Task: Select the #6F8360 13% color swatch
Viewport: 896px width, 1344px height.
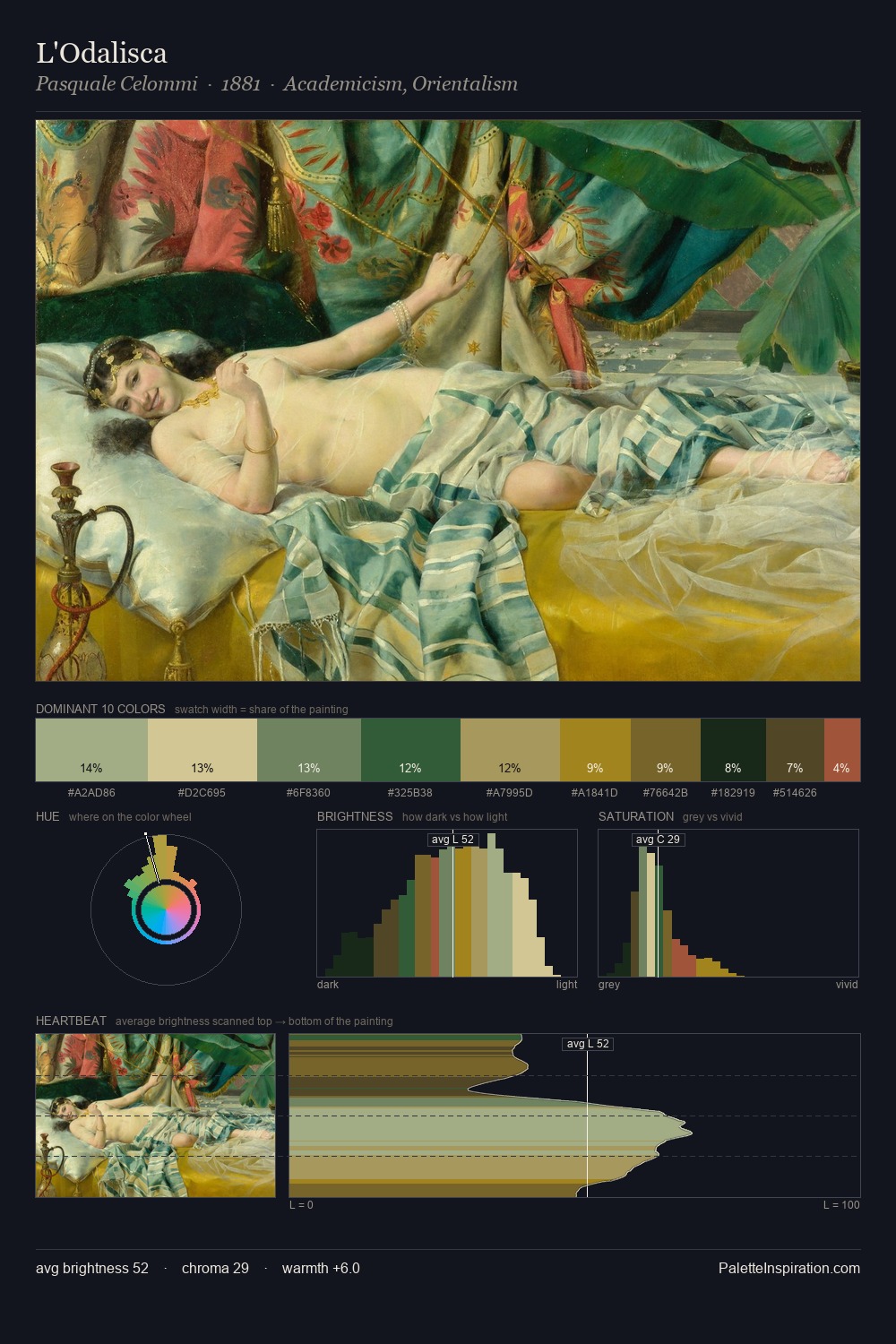Action: pyautogui.click(x=309, y=750)
